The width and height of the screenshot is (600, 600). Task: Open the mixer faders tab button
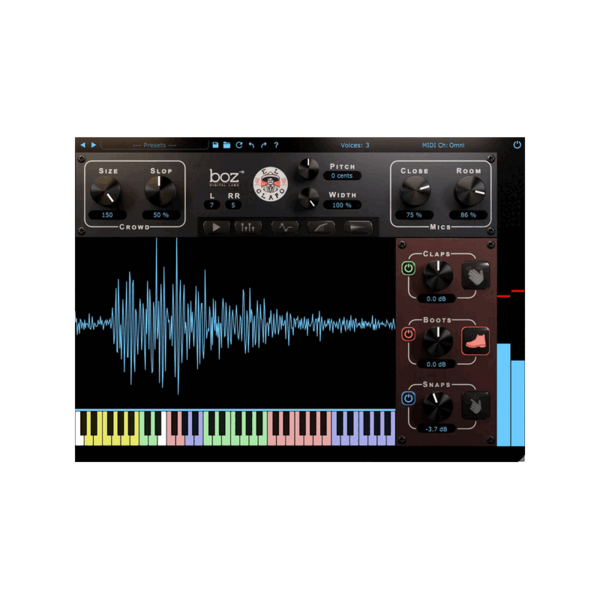248,228
